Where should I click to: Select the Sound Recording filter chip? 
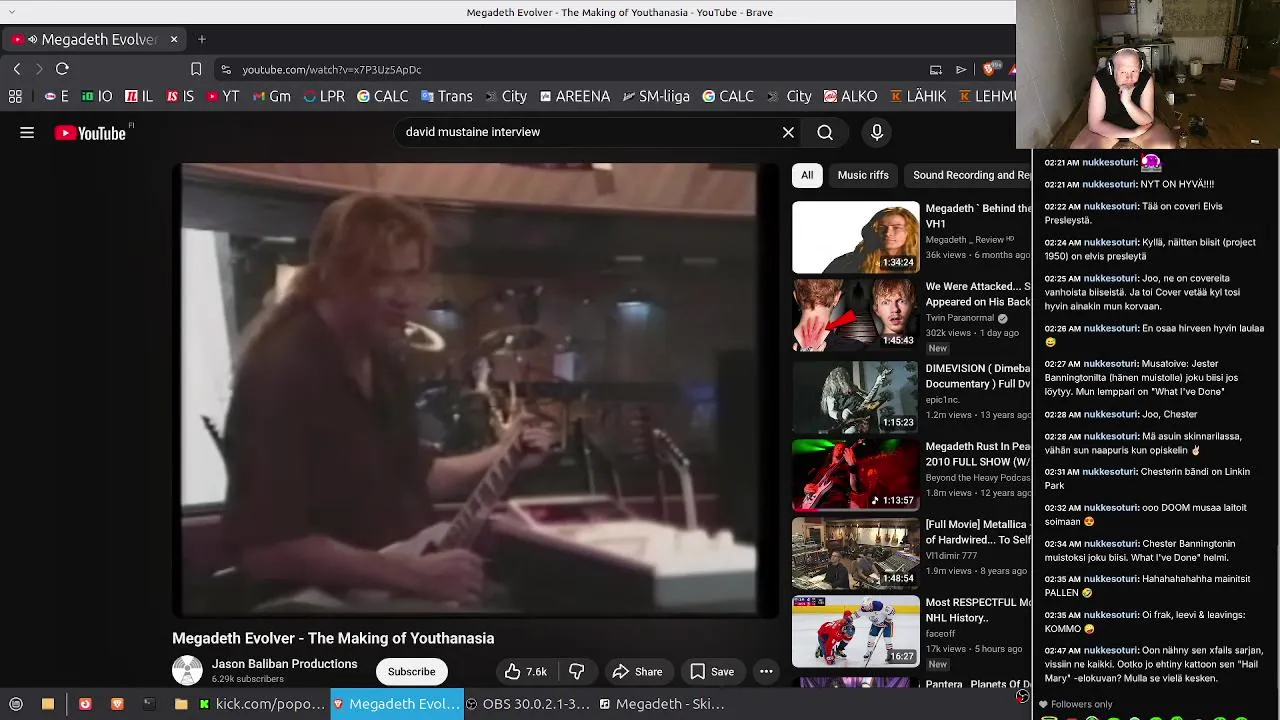tap(968, 175)
